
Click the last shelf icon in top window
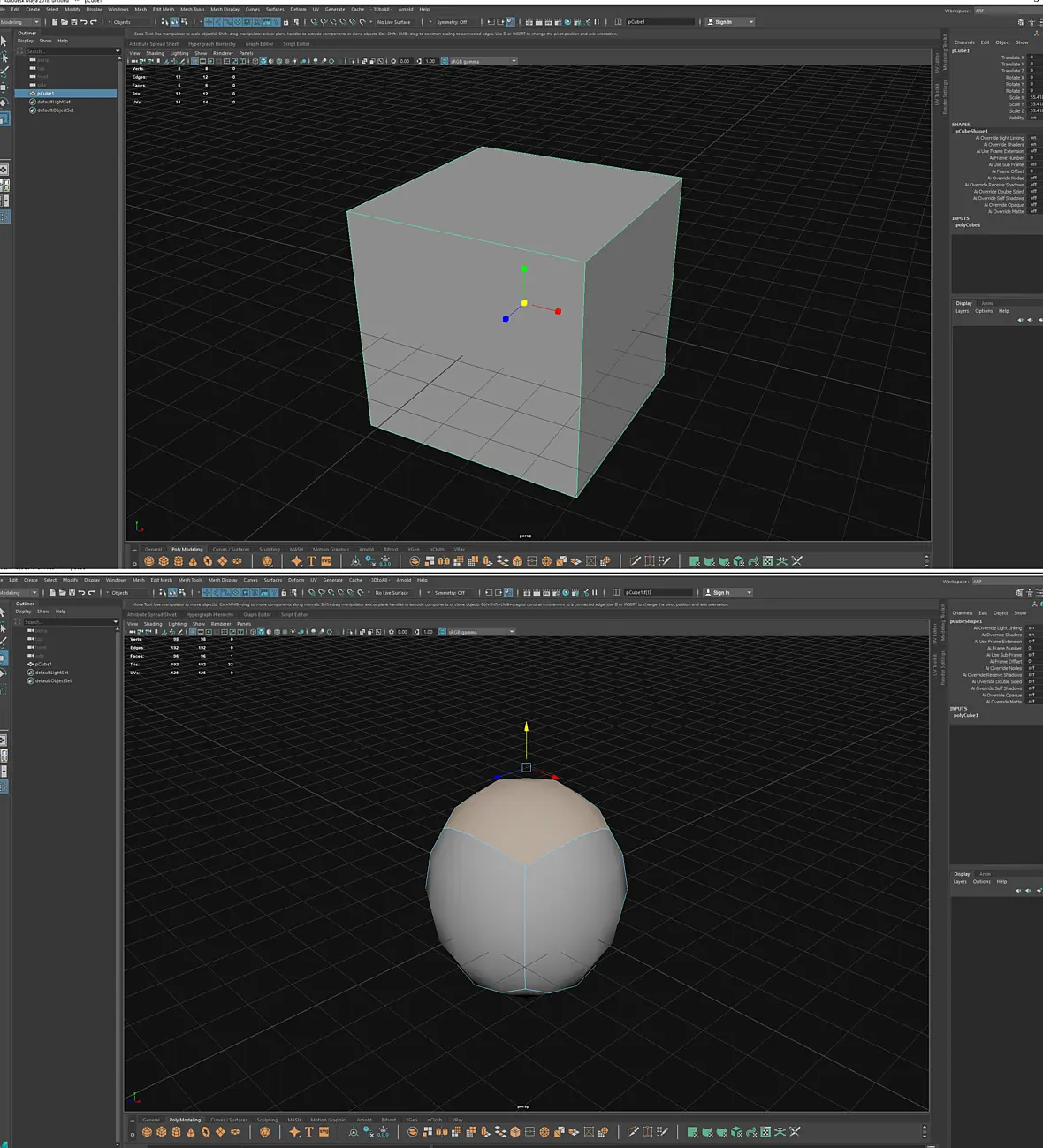point(796,561)
